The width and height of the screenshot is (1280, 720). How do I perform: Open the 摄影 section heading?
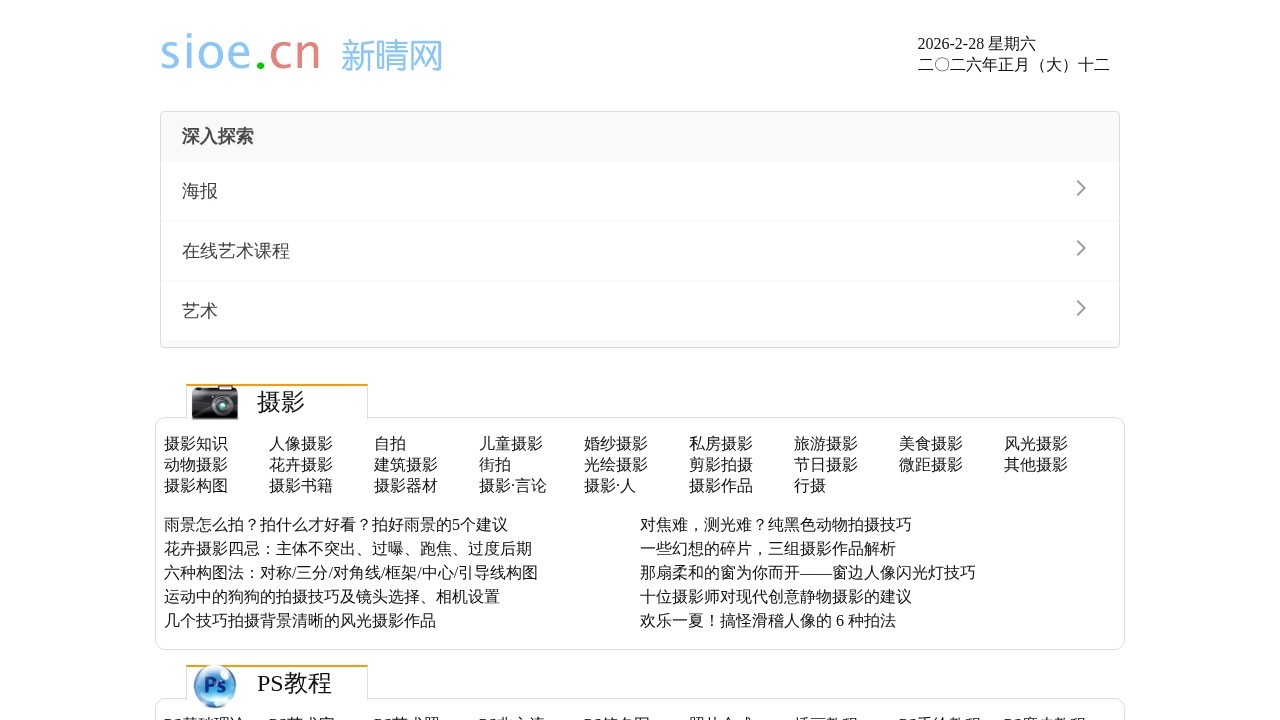280,402
